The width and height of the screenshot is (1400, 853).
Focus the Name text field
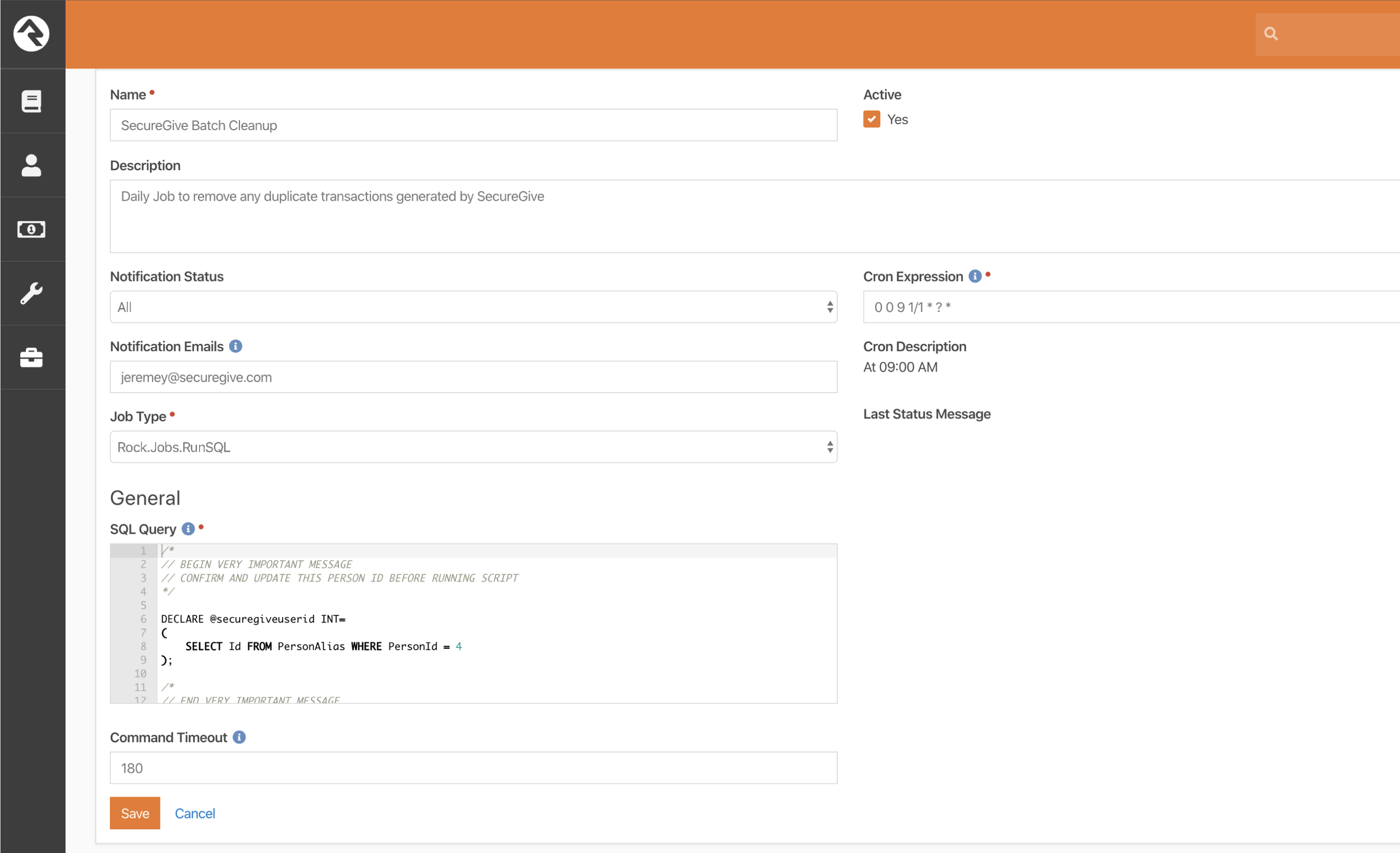click(473, 125)
